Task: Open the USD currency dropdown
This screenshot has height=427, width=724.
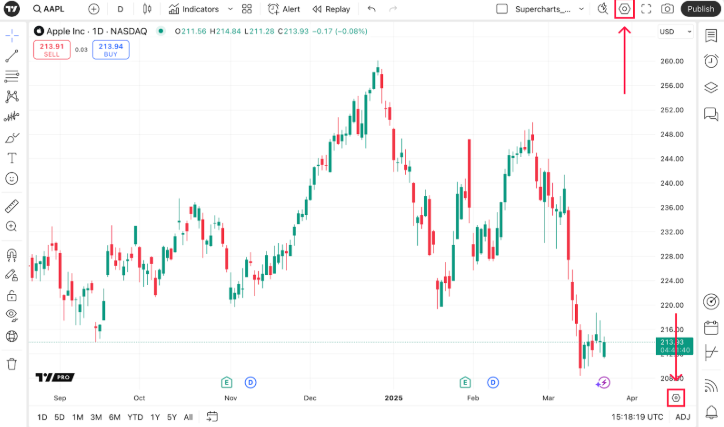Action: [668, 32]
